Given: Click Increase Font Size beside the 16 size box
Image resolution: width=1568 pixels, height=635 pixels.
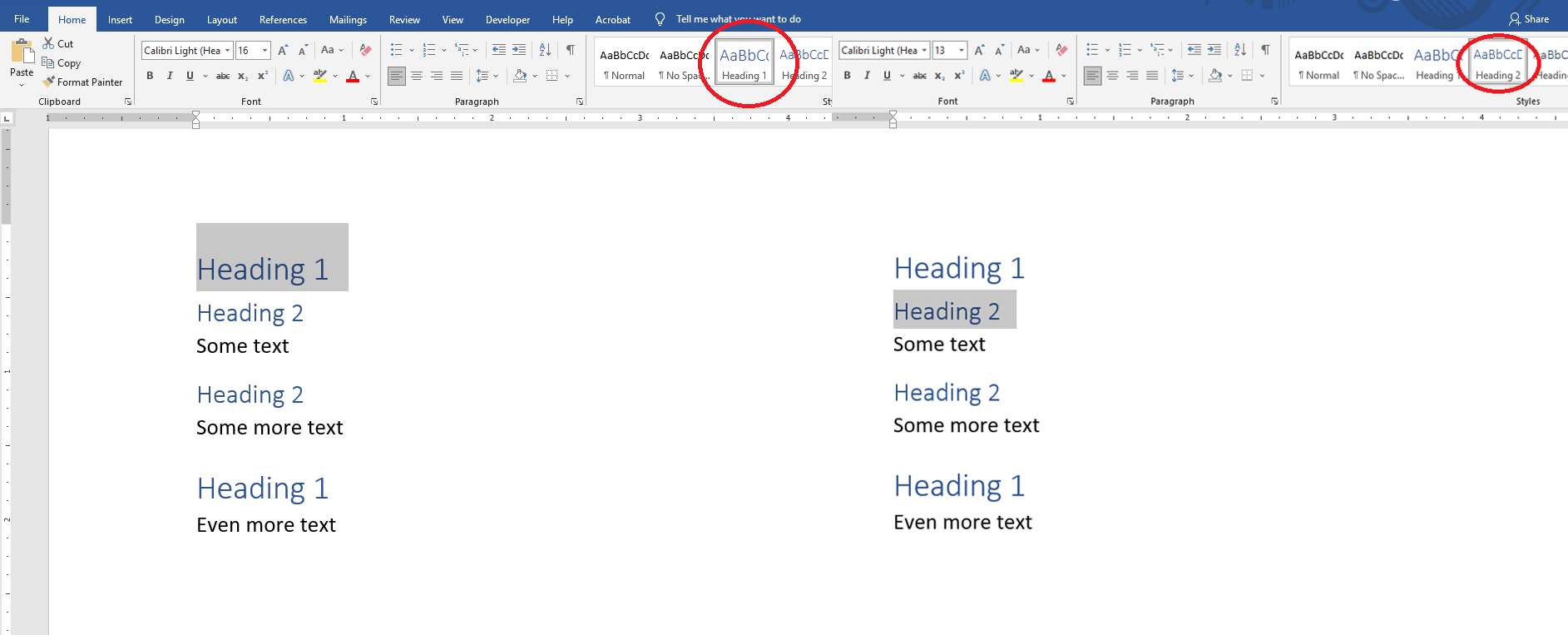Looking at the screenshot, I should pyautogui.click(x=283, y=50).
